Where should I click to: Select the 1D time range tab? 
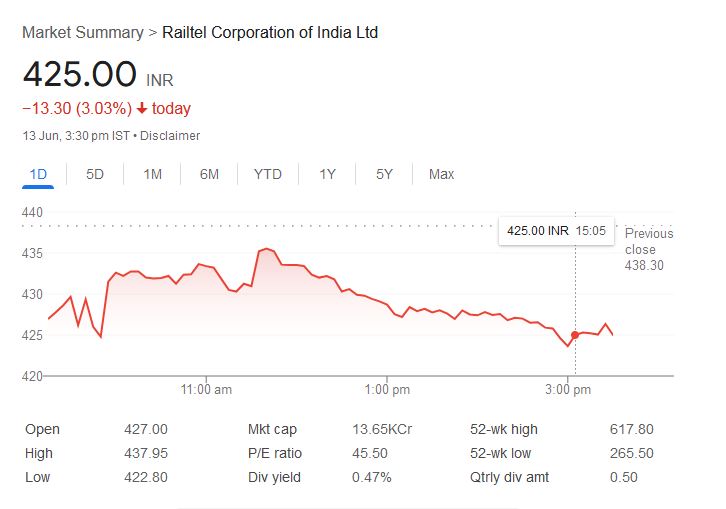39,174
